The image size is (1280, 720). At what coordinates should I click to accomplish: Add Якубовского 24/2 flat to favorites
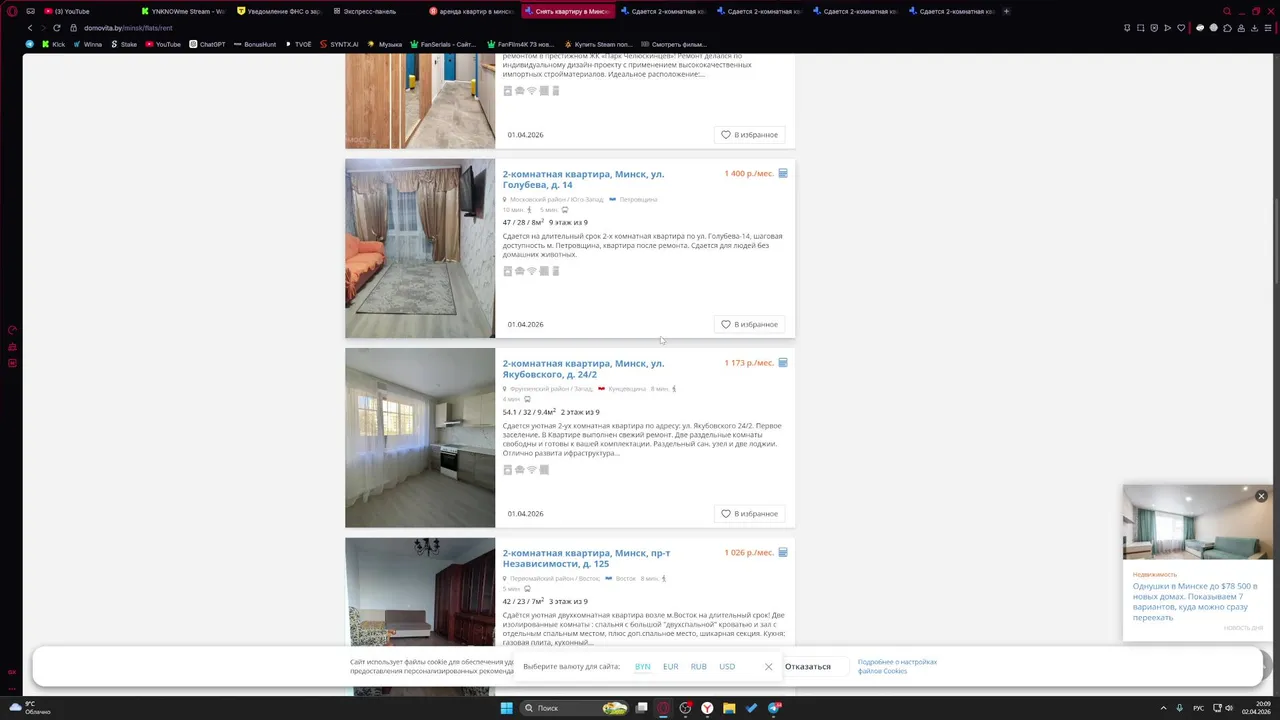(750, 514)
